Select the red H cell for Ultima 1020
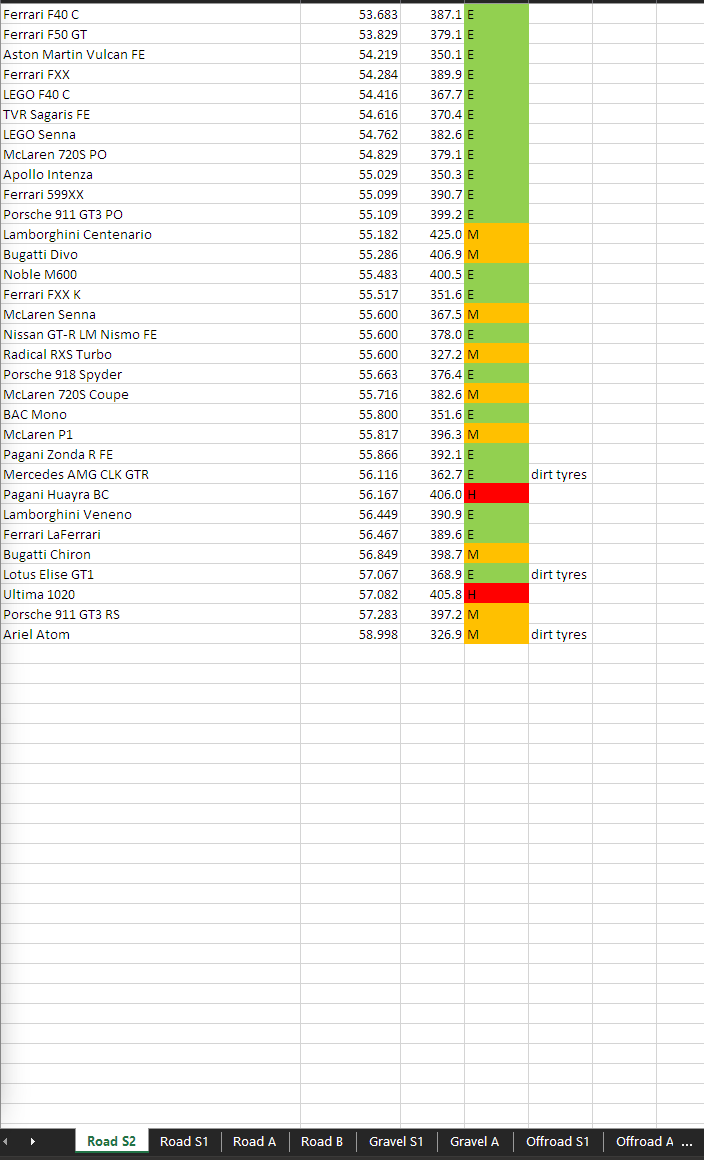704x1160 pixels. tap(496, 593)
